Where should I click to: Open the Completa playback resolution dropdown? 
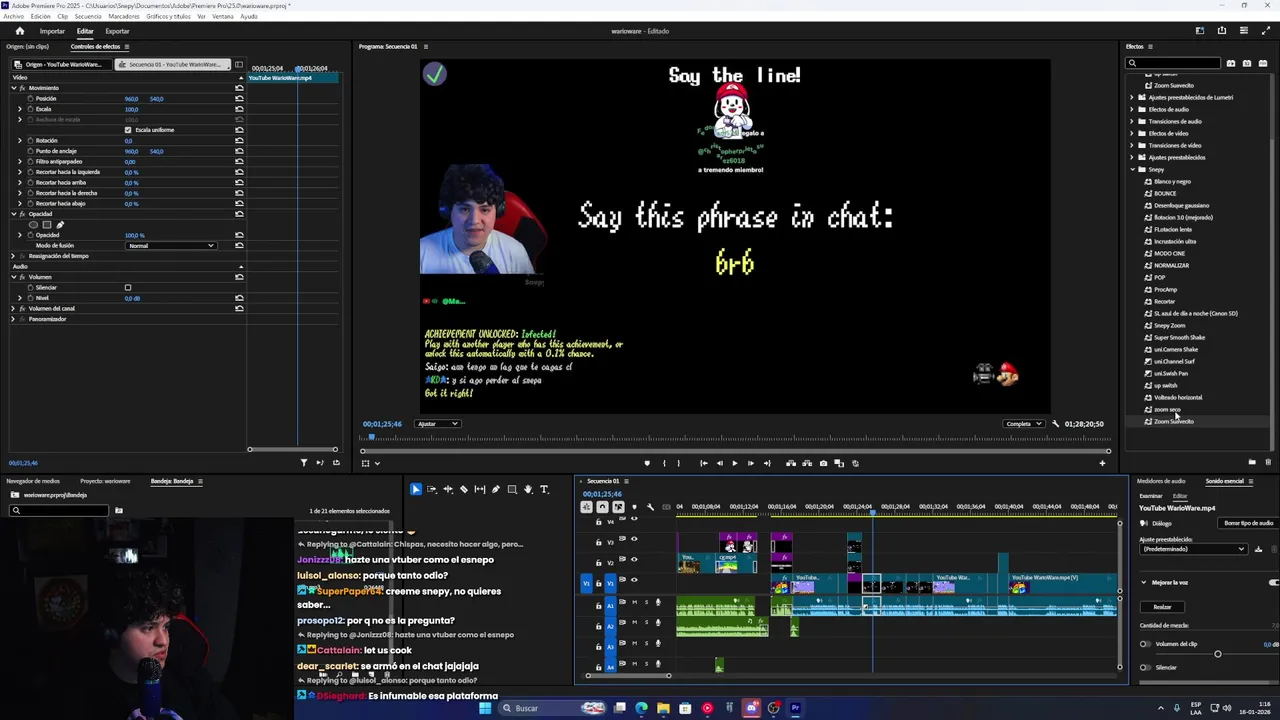[x=1024, y=424]
